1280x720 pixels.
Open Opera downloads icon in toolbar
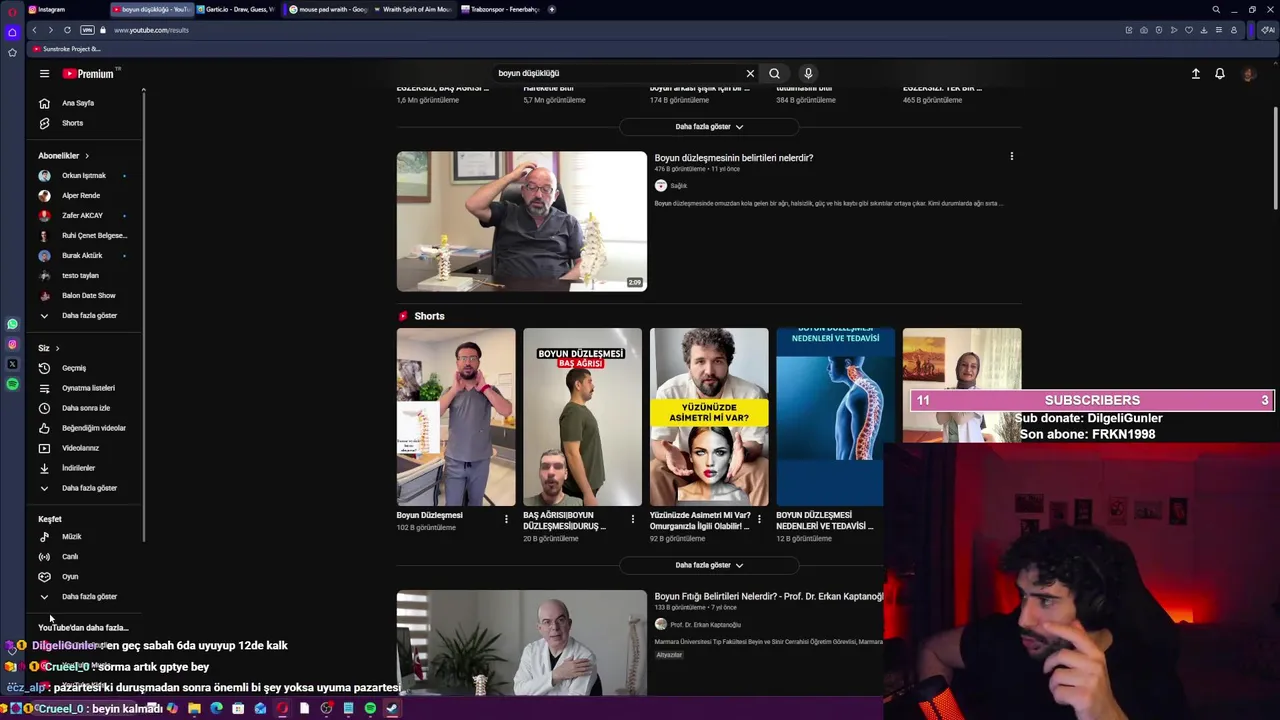[x=1203, y=30]
